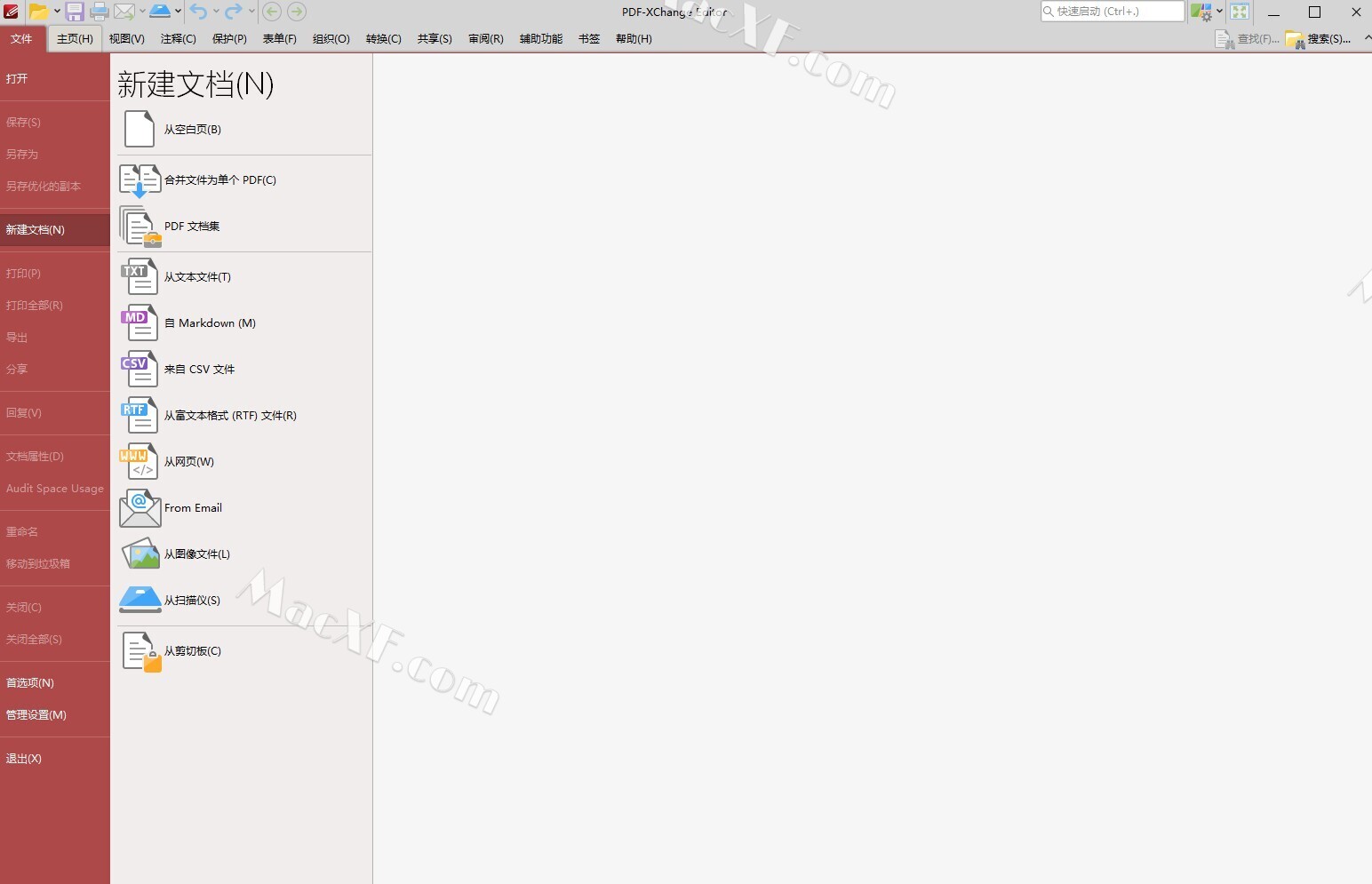This screenshot has height=884, width=1372.
Task: Click the envelope icon for From Email
Action: tap(140, 508)
